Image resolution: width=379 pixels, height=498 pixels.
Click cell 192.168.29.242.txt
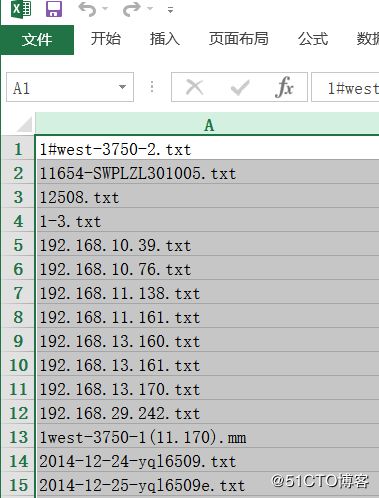(x=207, y=413)
